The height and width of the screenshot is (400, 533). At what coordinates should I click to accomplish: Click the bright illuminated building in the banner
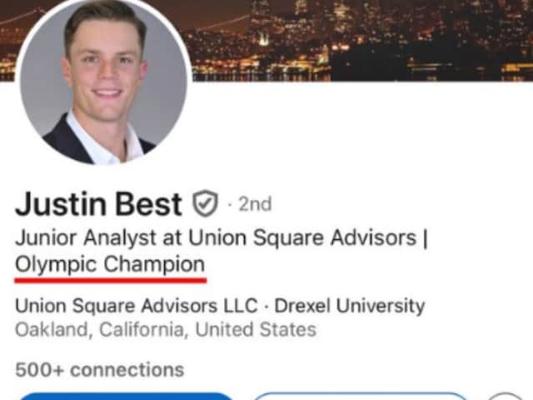coord(264,37)
